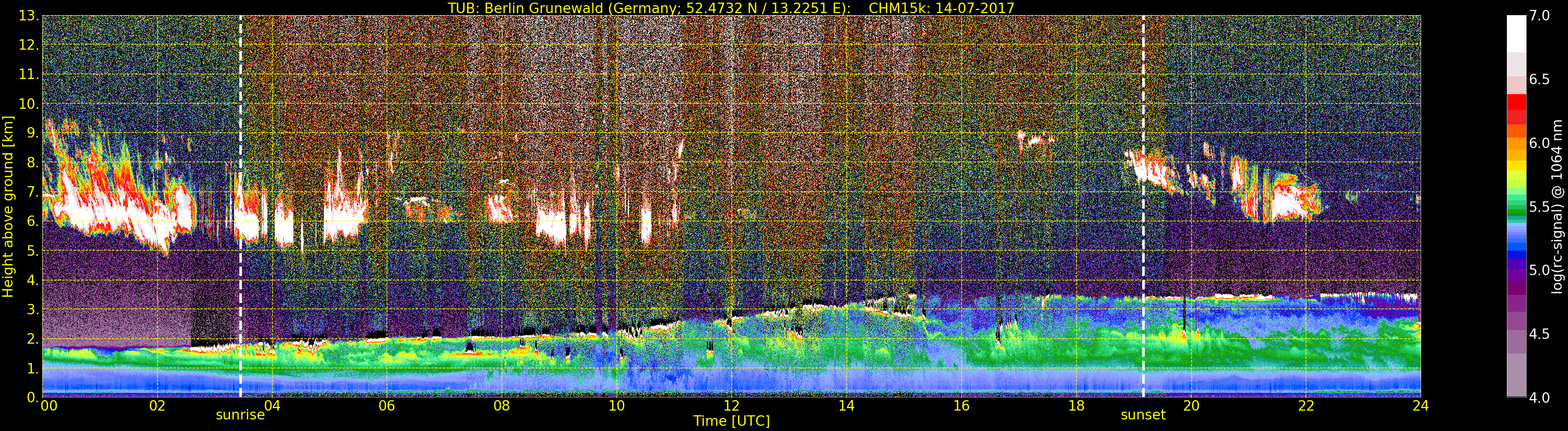Click height-axis tick label "7."
The height and width of the screenshot is (431, 1568).
point(32,192)
